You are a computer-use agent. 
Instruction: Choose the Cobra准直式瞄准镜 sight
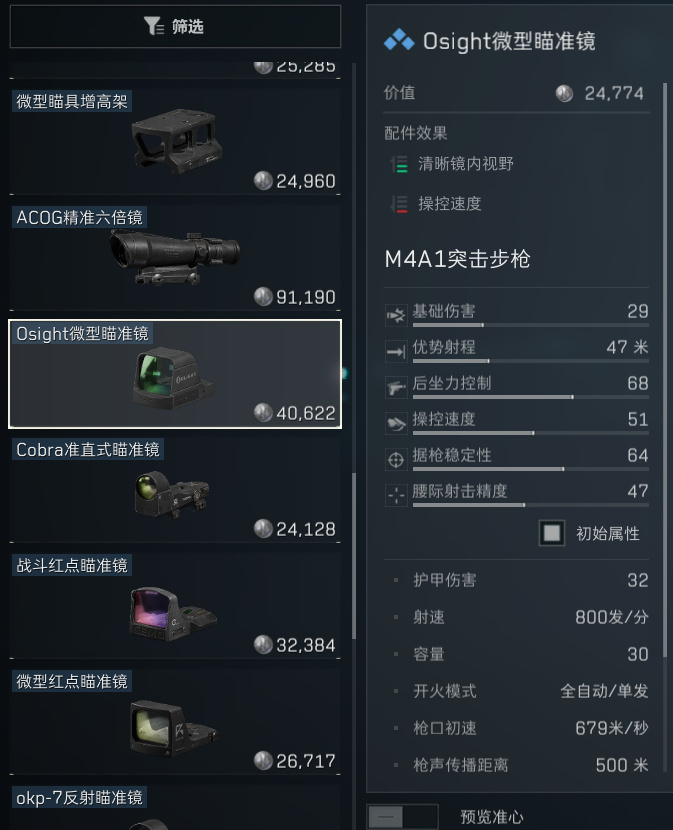(x=175, y=490)
